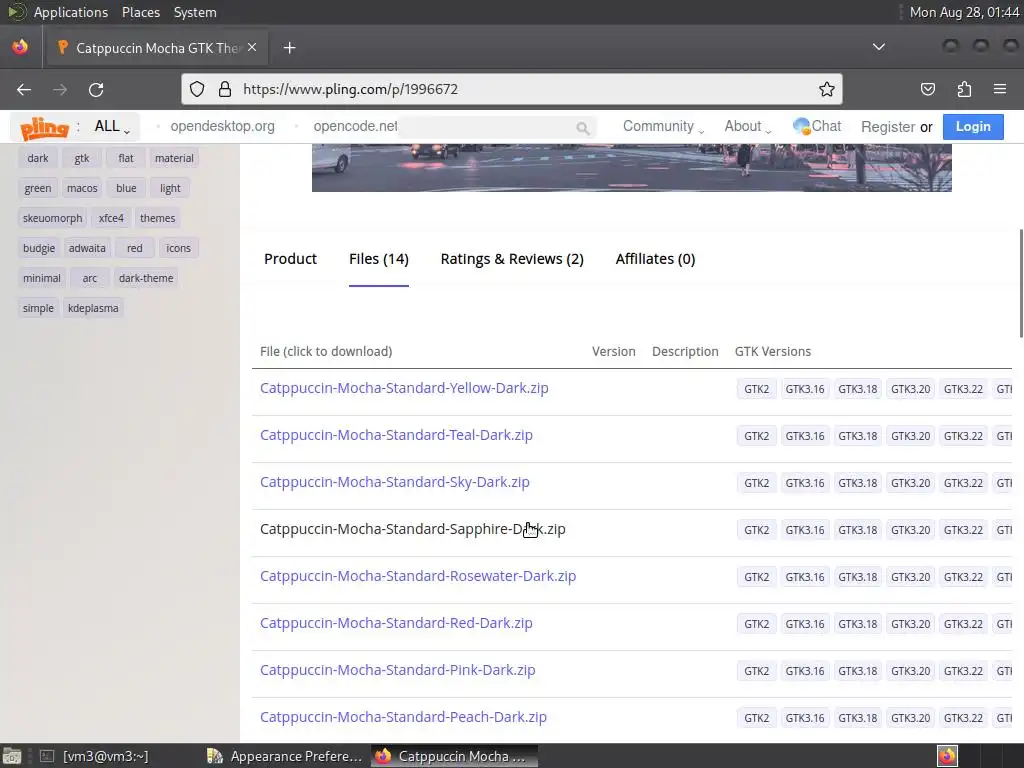Open the Firefox hamburger menu
Viewport: 1024px width, 768px height.
(x=1000, y=89)
